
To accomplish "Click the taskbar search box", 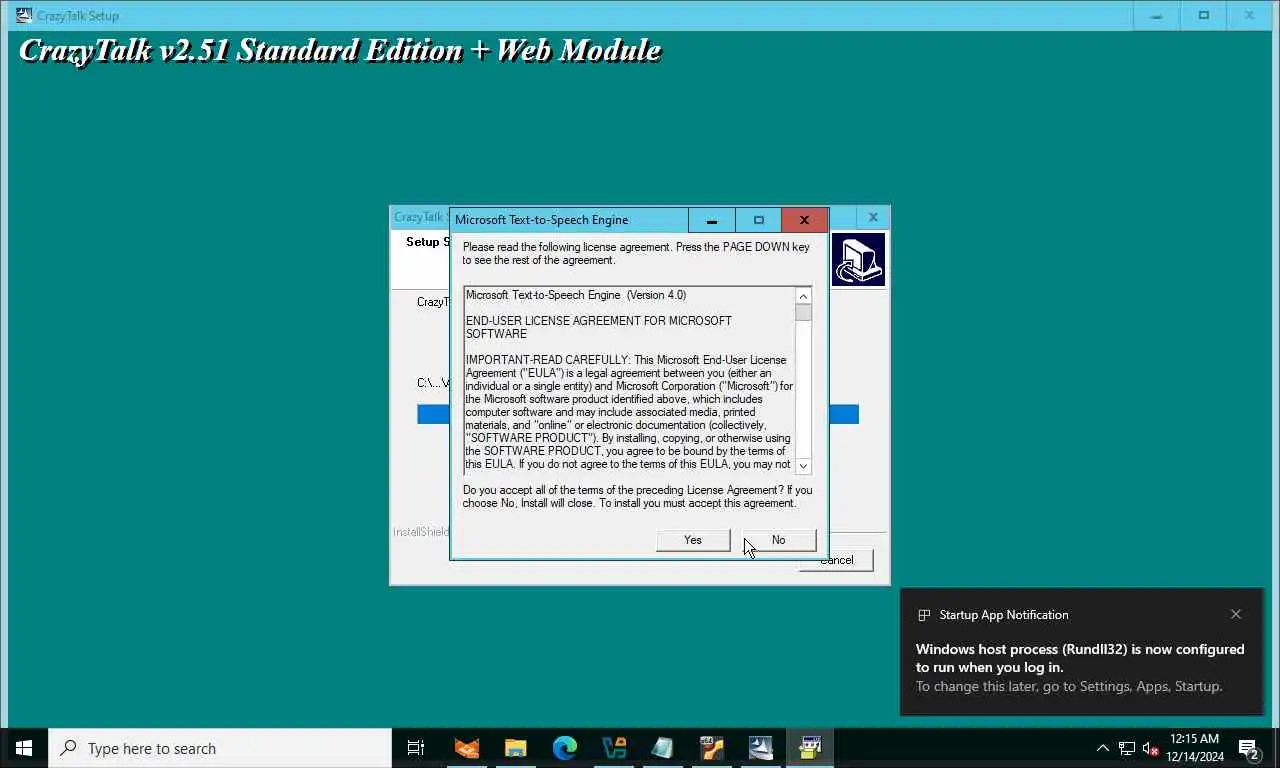I will click(220, 748).
